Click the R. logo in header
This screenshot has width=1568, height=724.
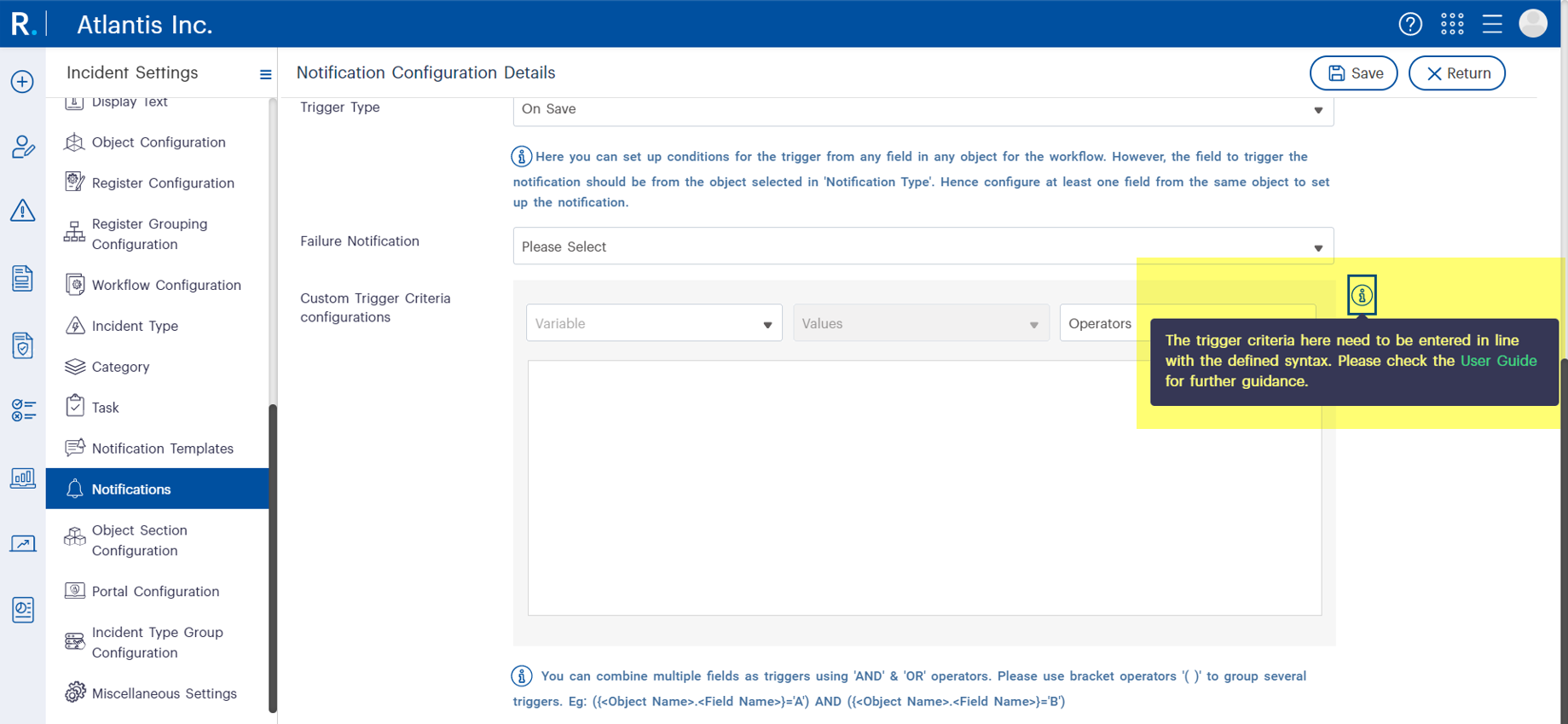tap(23, 24)
